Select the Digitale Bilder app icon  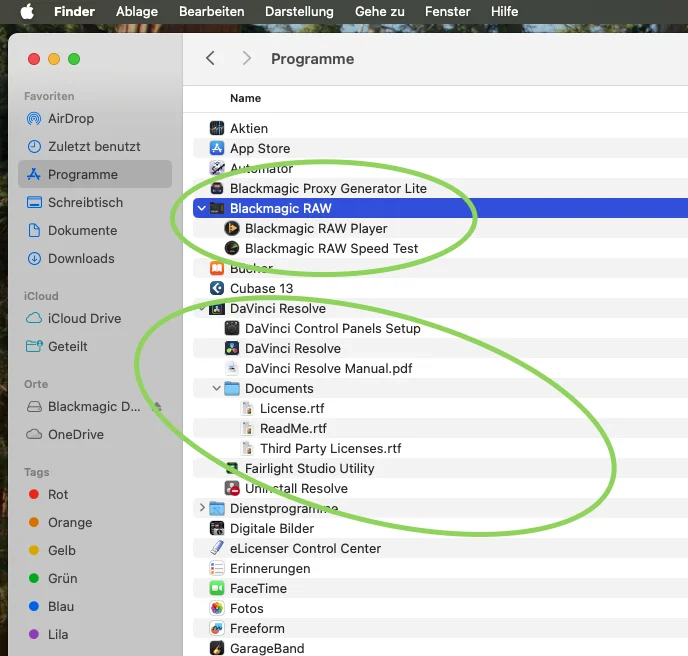tap(217, 528)
